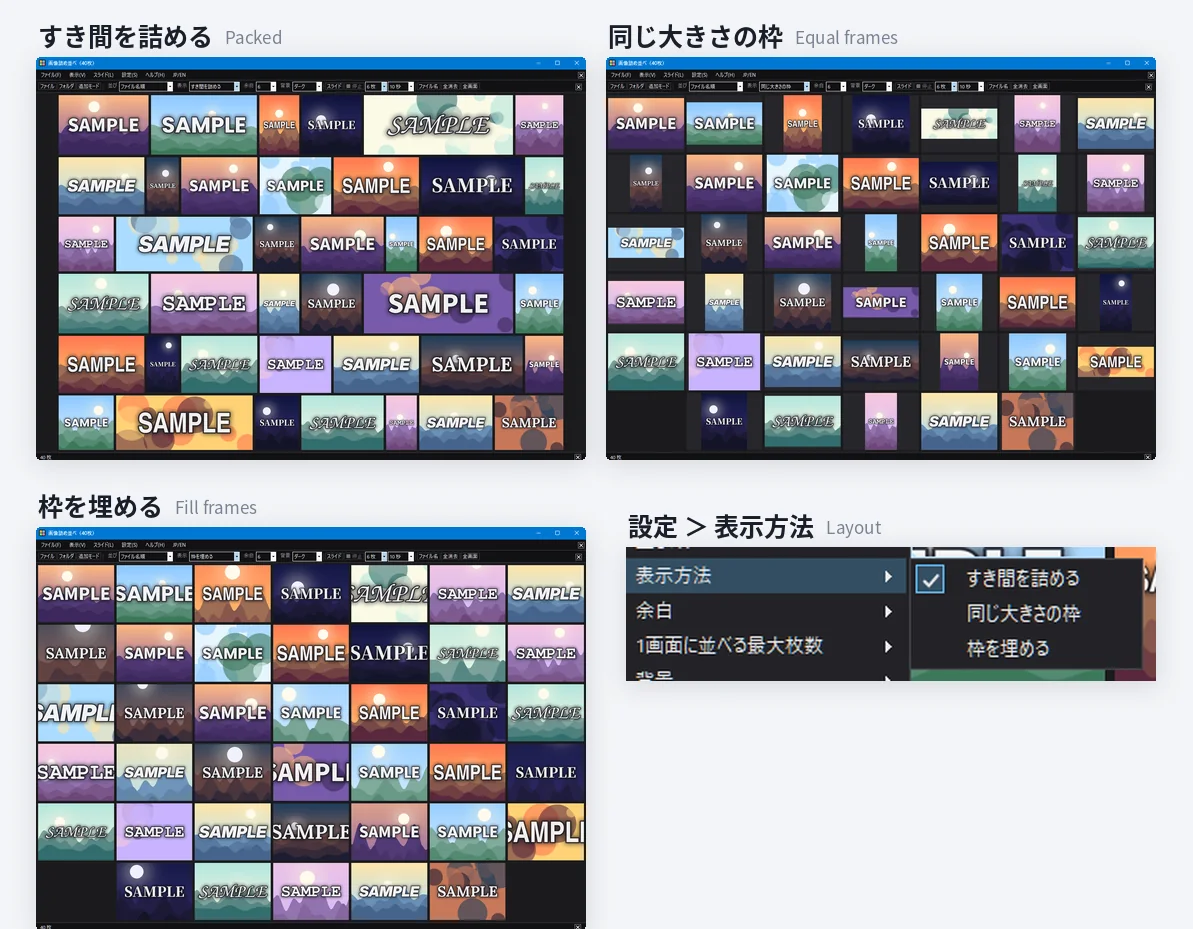Open the ダーク background dropdown in the Packed window

pyautogui.click(x=307, y=87)
